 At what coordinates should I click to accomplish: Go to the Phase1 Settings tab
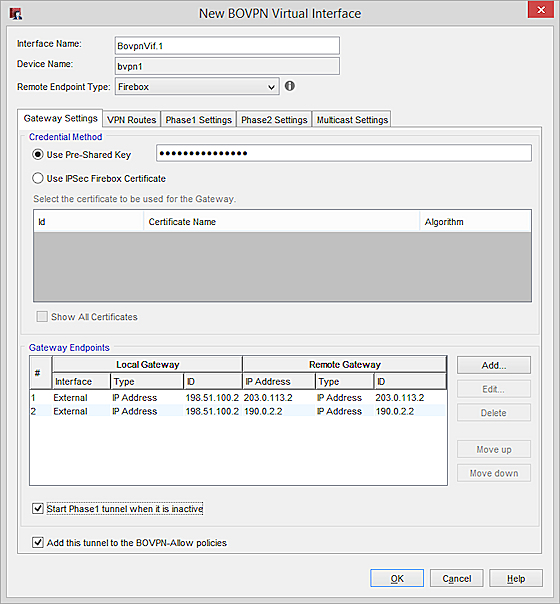coord(198,120)
